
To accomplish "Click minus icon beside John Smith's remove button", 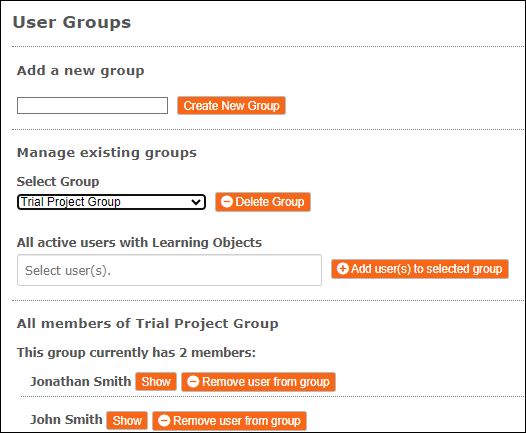I will coord(164,421).
